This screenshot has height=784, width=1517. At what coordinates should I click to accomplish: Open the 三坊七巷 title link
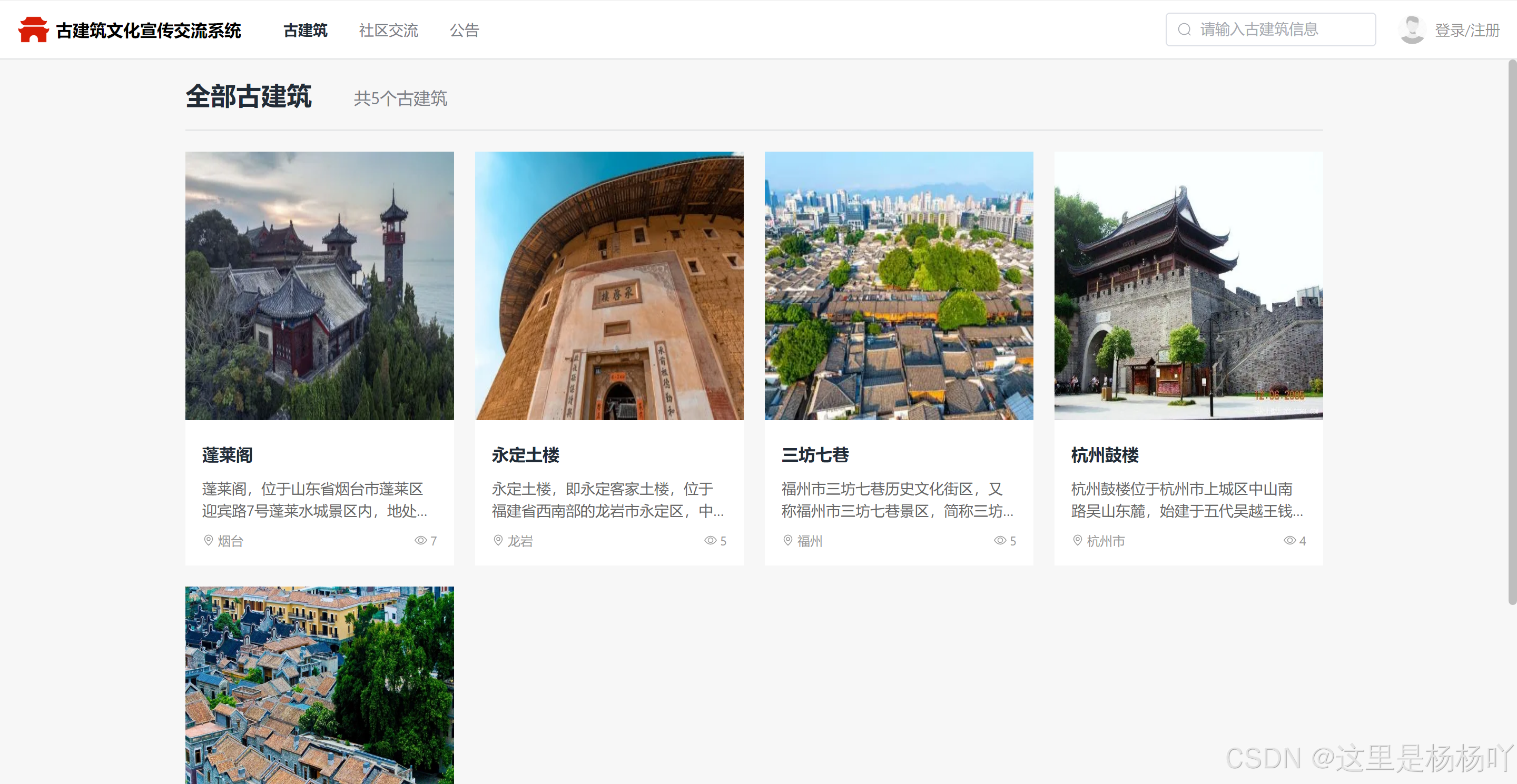tap(814, 455)
